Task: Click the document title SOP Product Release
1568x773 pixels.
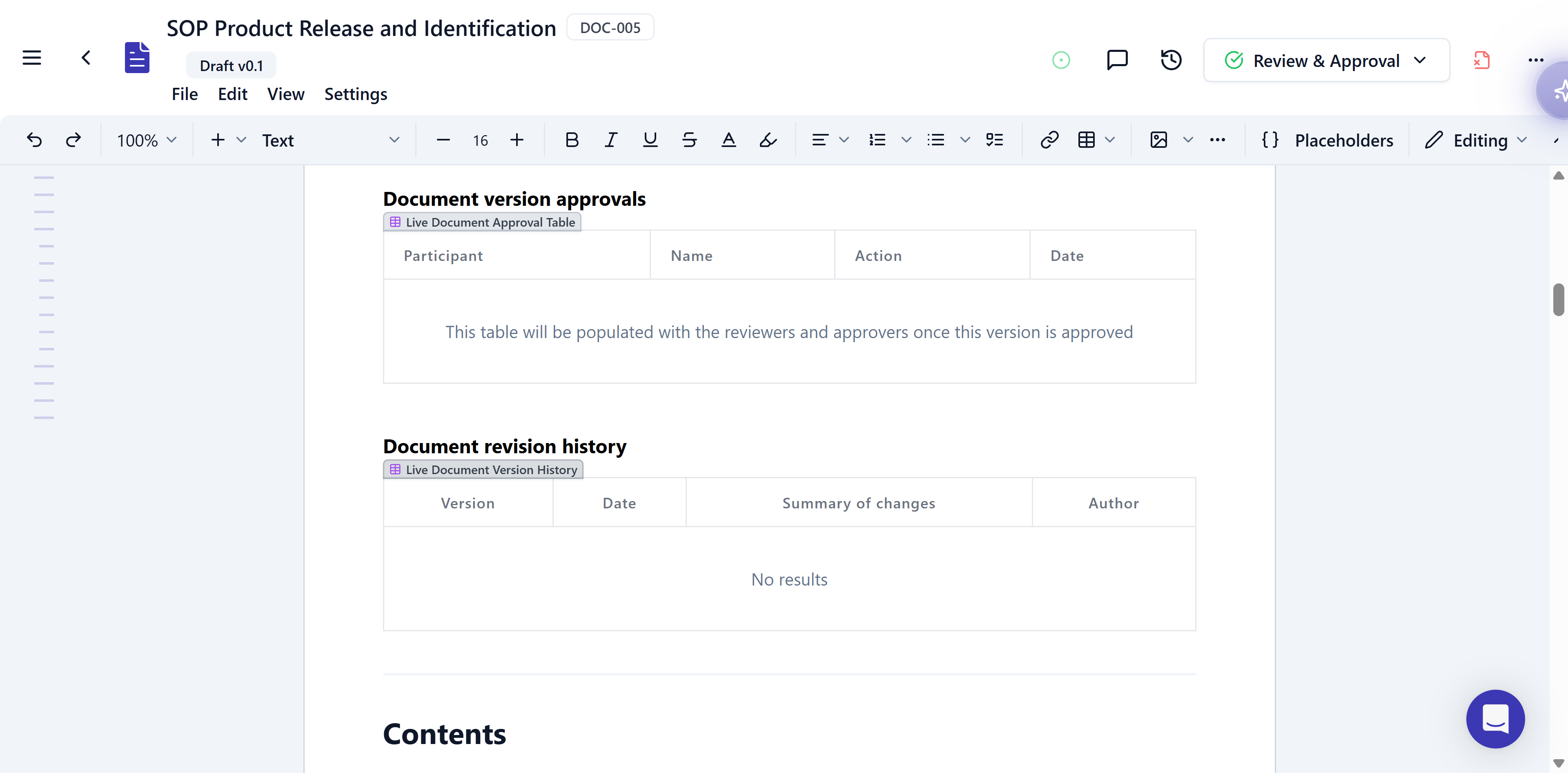Action: pos(361,29)
